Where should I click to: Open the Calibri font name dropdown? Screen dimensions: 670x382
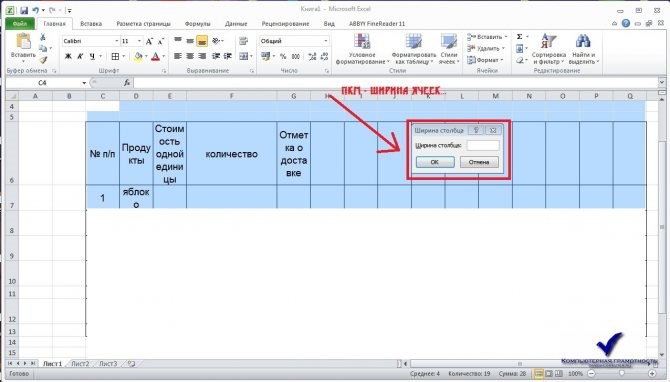(x=117, y=41)
